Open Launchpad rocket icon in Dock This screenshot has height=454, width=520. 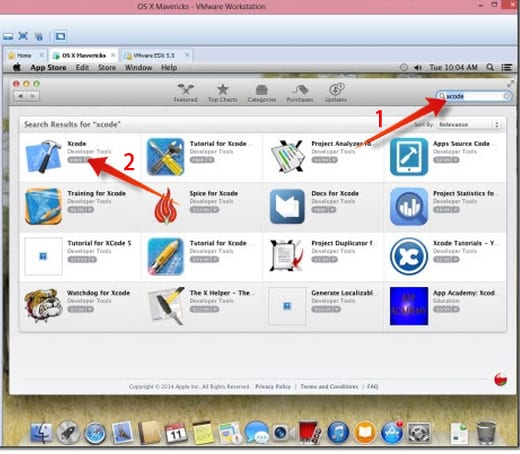pos(68,433)
